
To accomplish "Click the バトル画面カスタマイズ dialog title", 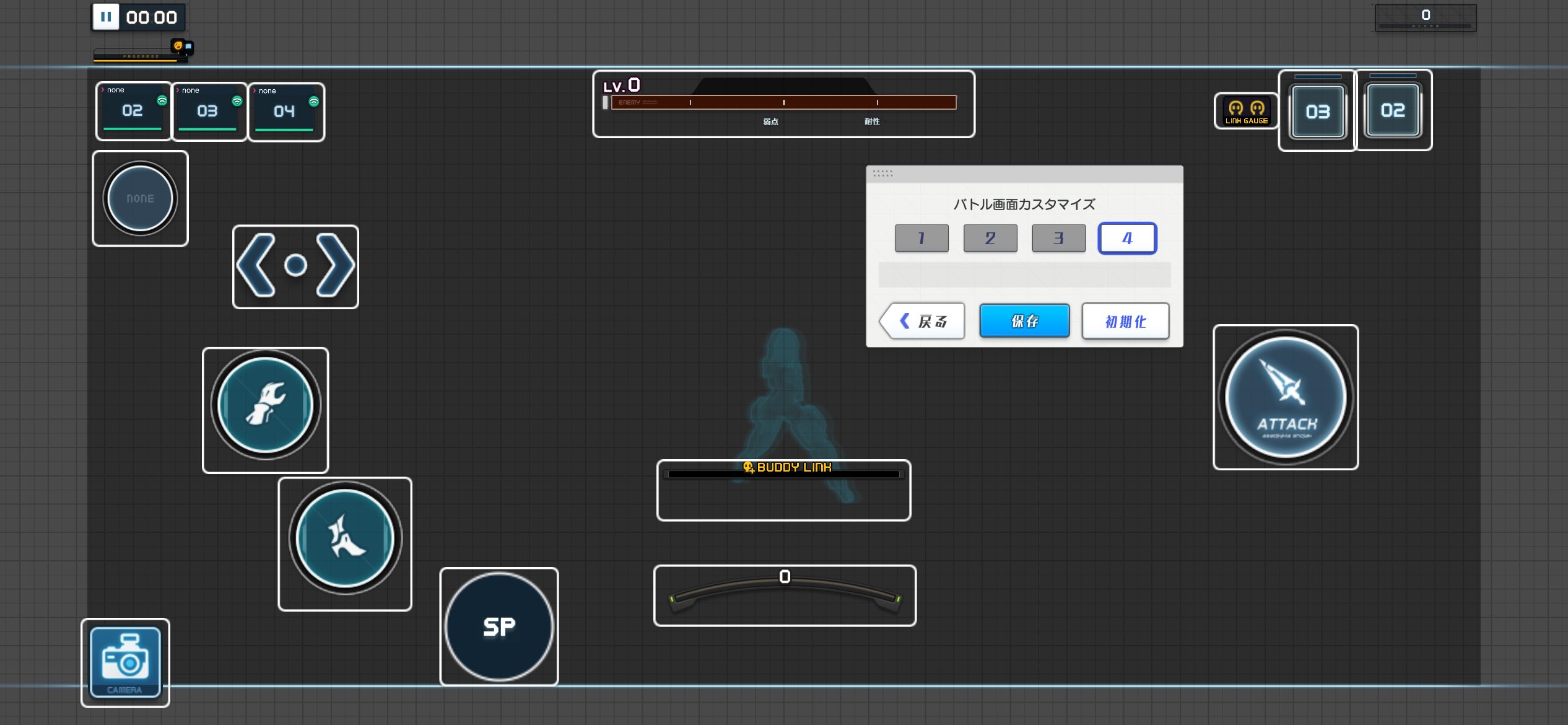I will tap(1024, 204).
